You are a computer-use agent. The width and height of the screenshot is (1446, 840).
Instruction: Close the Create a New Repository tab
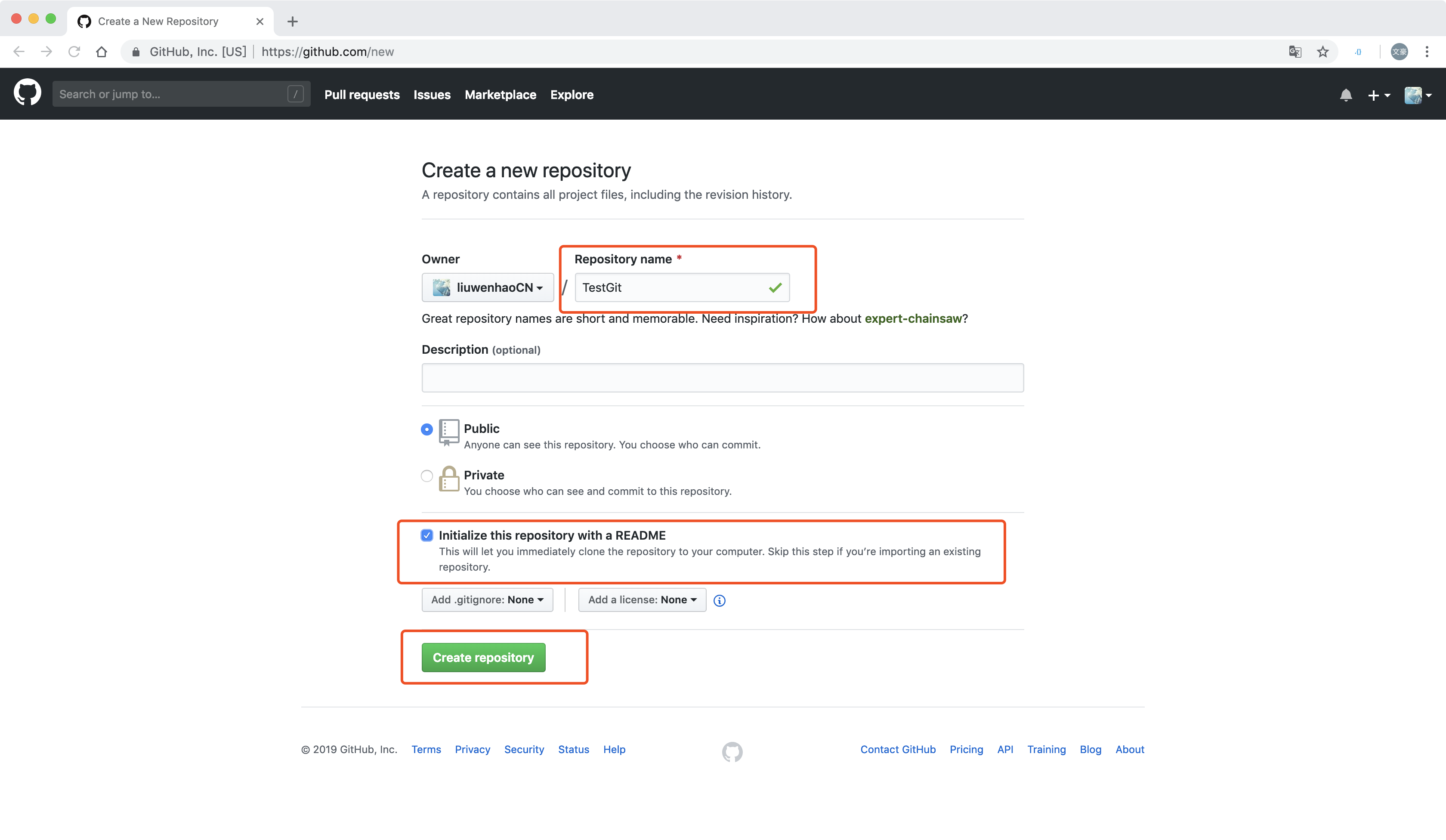pyautogui.click(x=260, y=21)
